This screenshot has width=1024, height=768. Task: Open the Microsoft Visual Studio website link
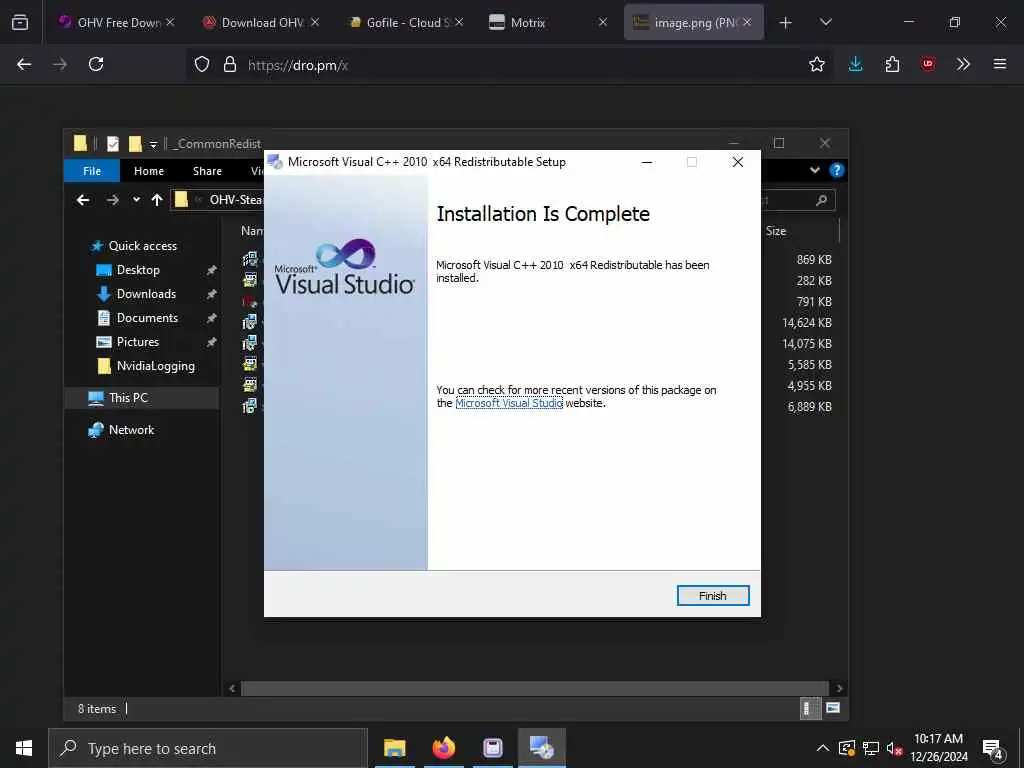point(509,404)
